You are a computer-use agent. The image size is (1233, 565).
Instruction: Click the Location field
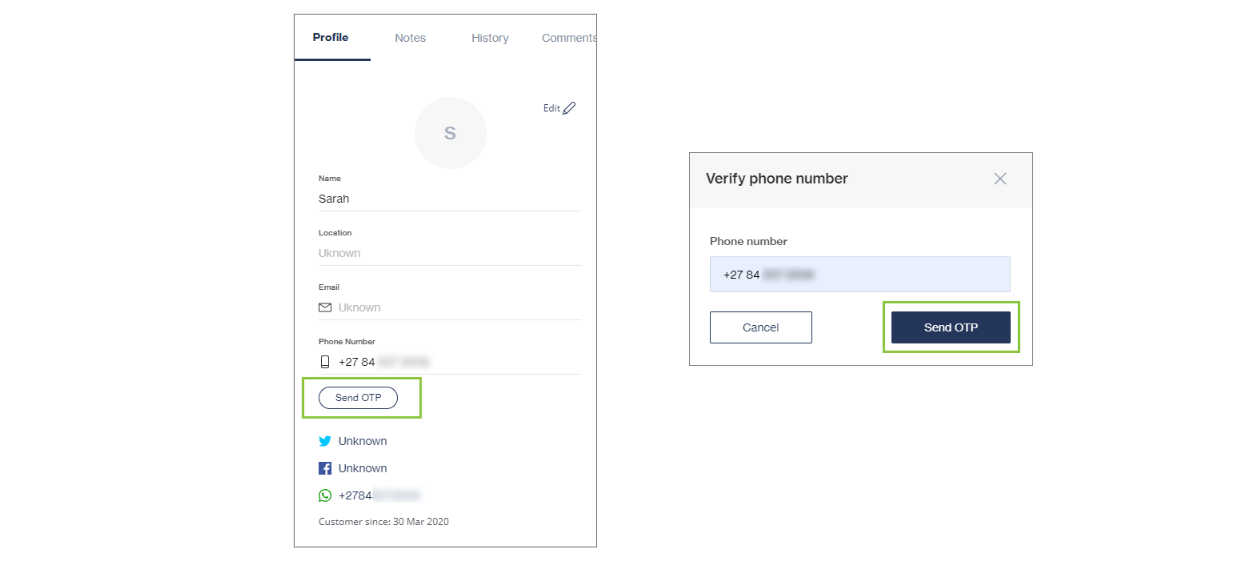[x=449, y=253]
